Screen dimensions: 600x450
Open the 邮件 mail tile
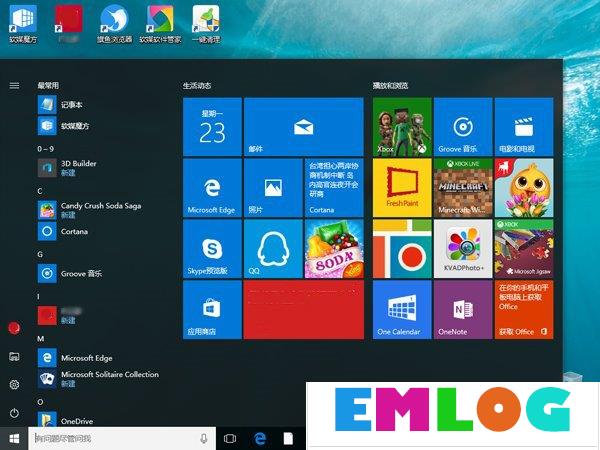click(303, 127)
